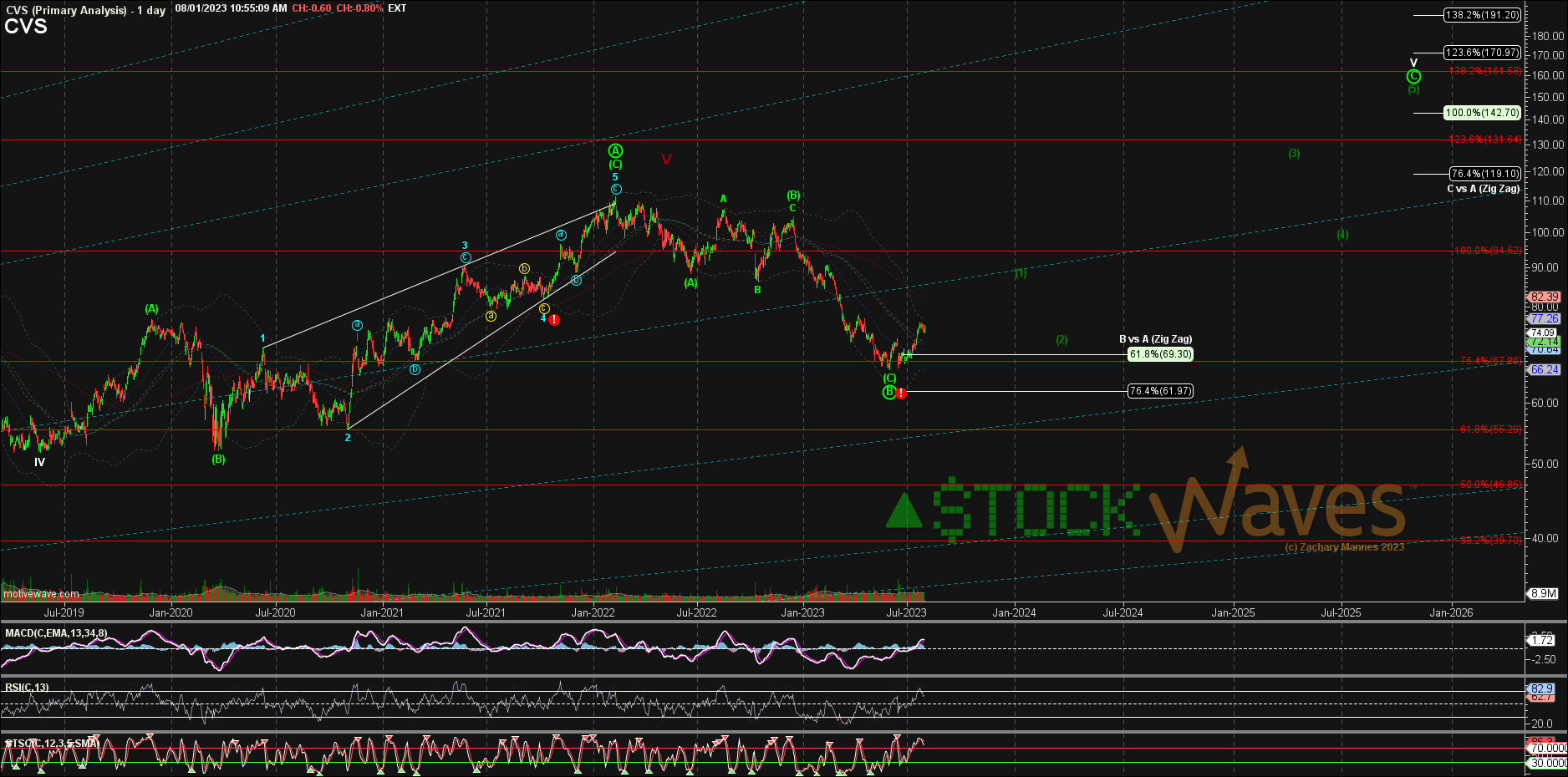Select the white V label above circled C
1568x777 pixels.
tap(1413, 63)
